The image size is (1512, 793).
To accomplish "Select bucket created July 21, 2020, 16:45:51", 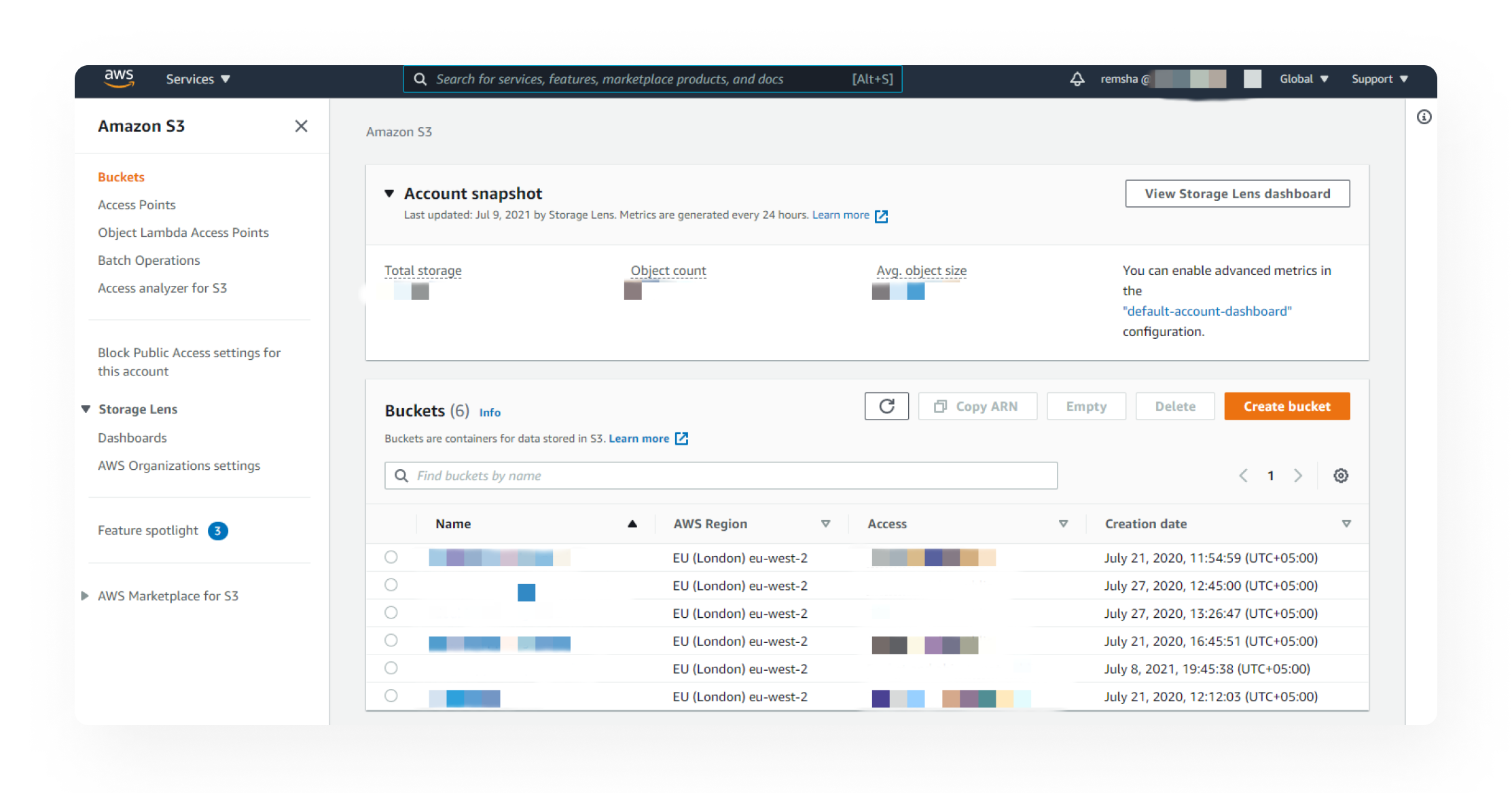I will pyautogui.click(x=391, y=641).
